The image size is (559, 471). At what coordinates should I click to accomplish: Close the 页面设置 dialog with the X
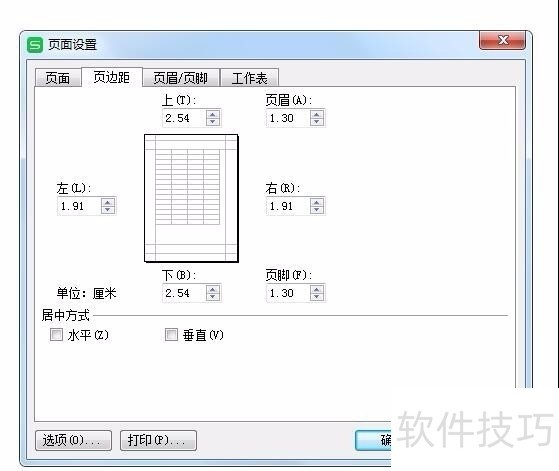(503, 40)
